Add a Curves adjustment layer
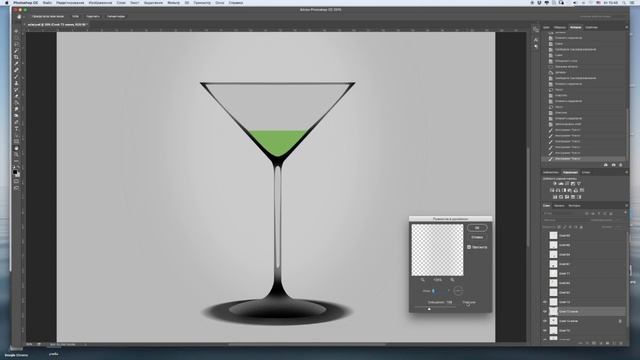Viewport: 640px width, 360px height. click(567, 184)
